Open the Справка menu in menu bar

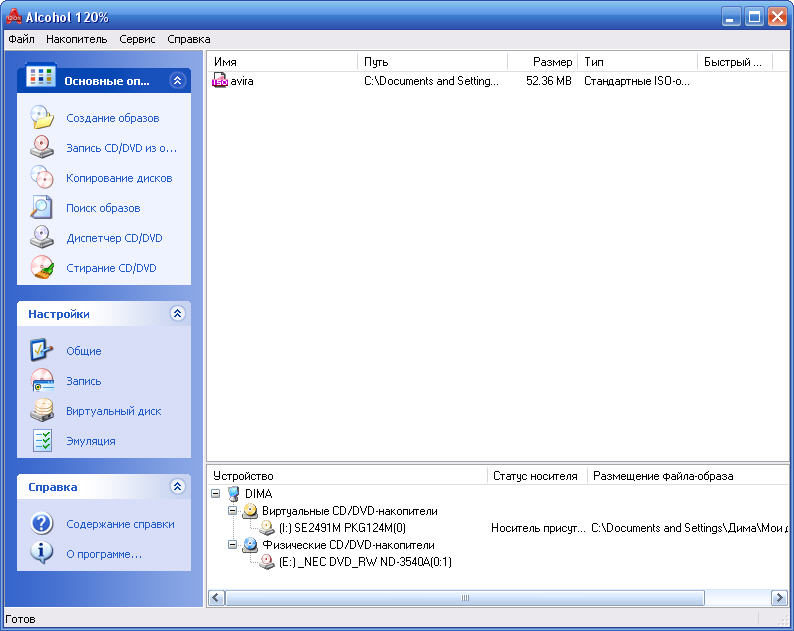pyautogui.click(x=189, y=39)
